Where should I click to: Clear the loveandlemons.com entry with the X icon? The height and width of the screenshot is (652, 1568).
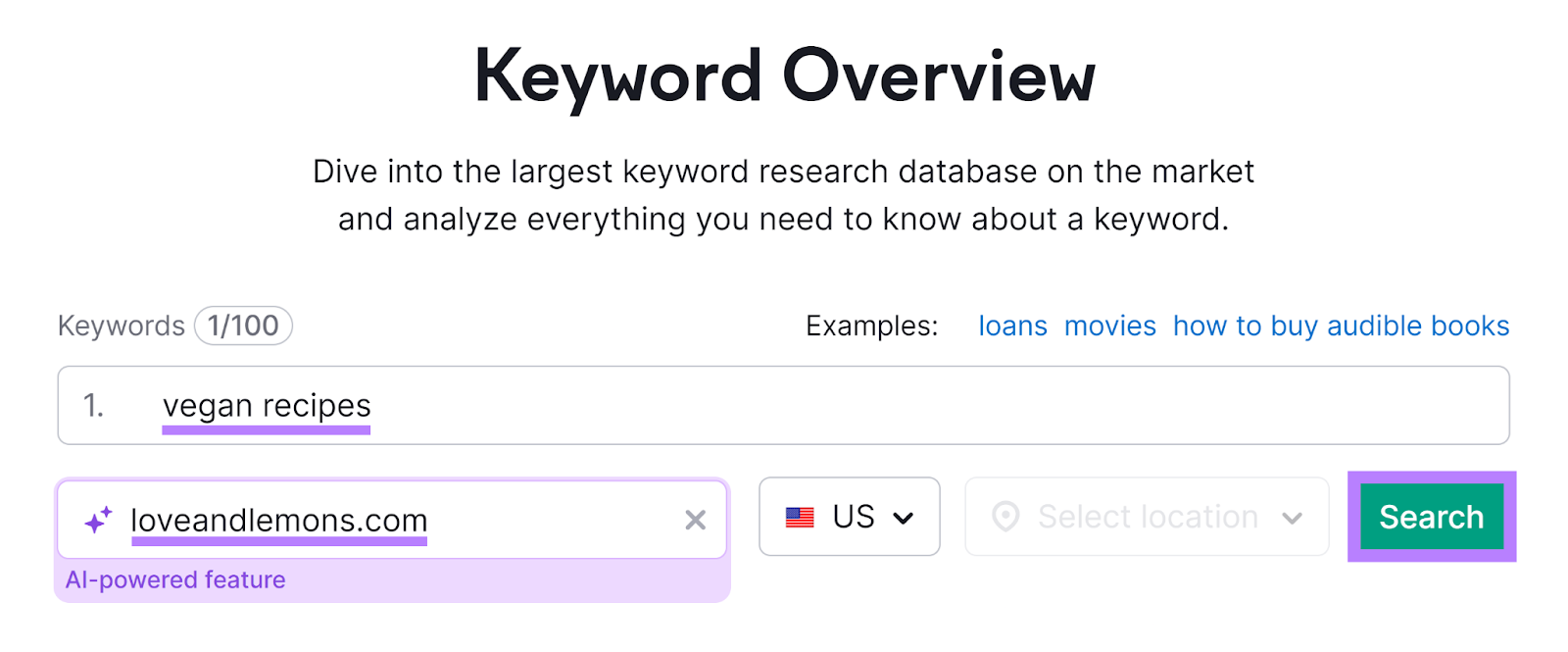pyautogui.click(x=696, y=520)
